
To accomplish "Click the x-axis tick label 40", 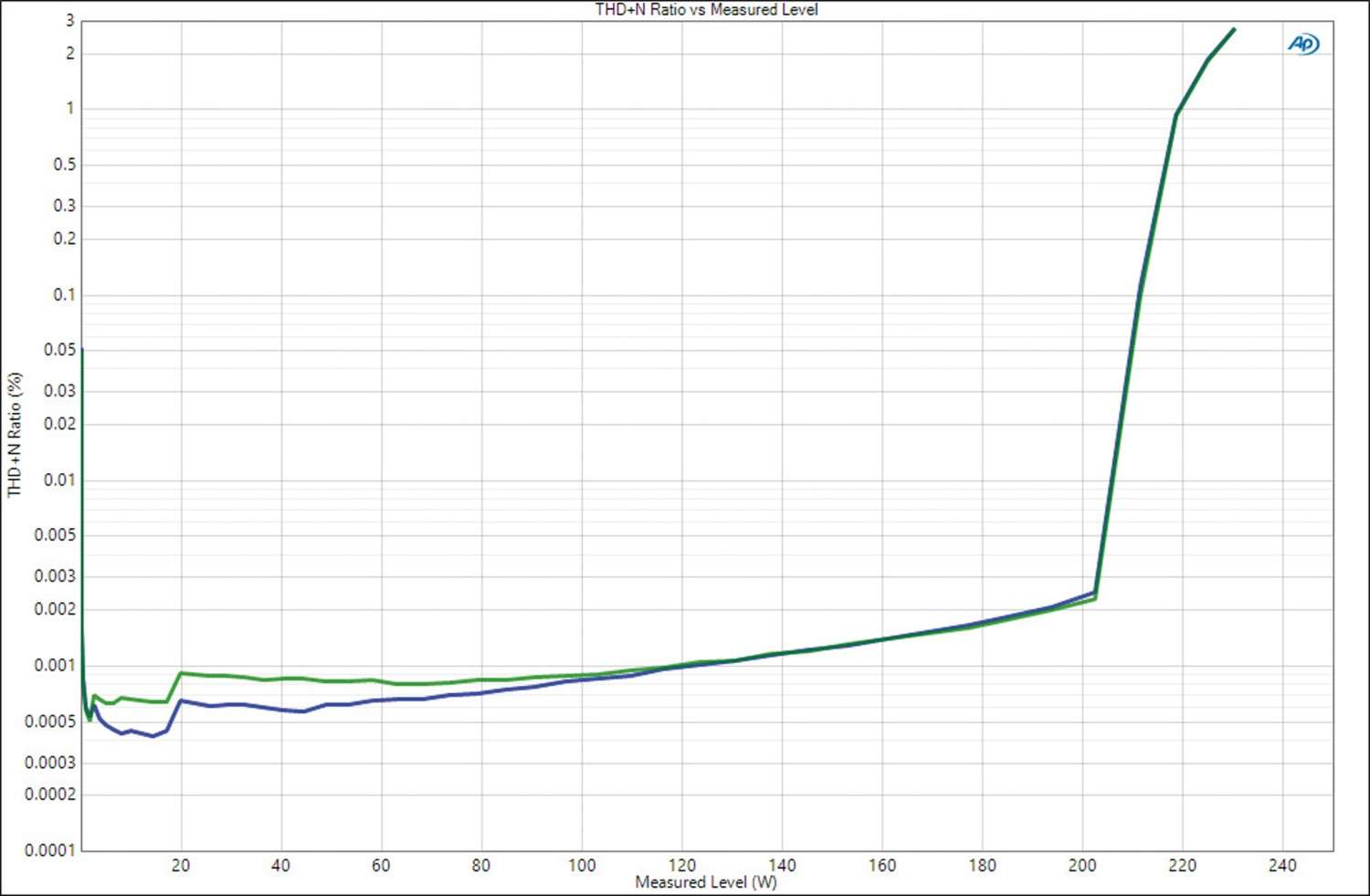I will (x=280, y=865).
